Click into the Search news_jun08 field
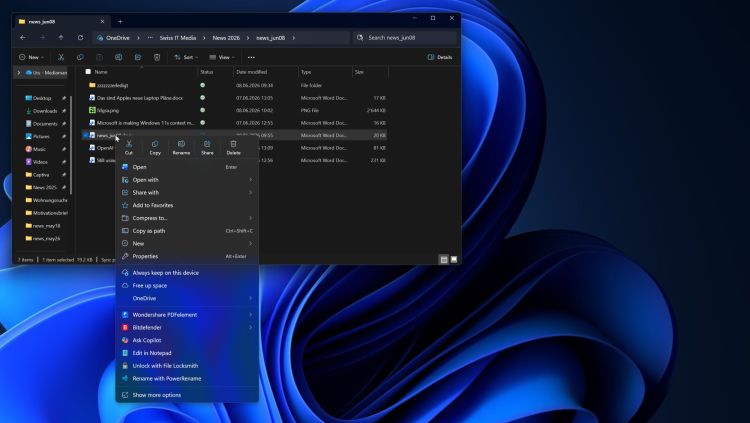 (405, 37)
